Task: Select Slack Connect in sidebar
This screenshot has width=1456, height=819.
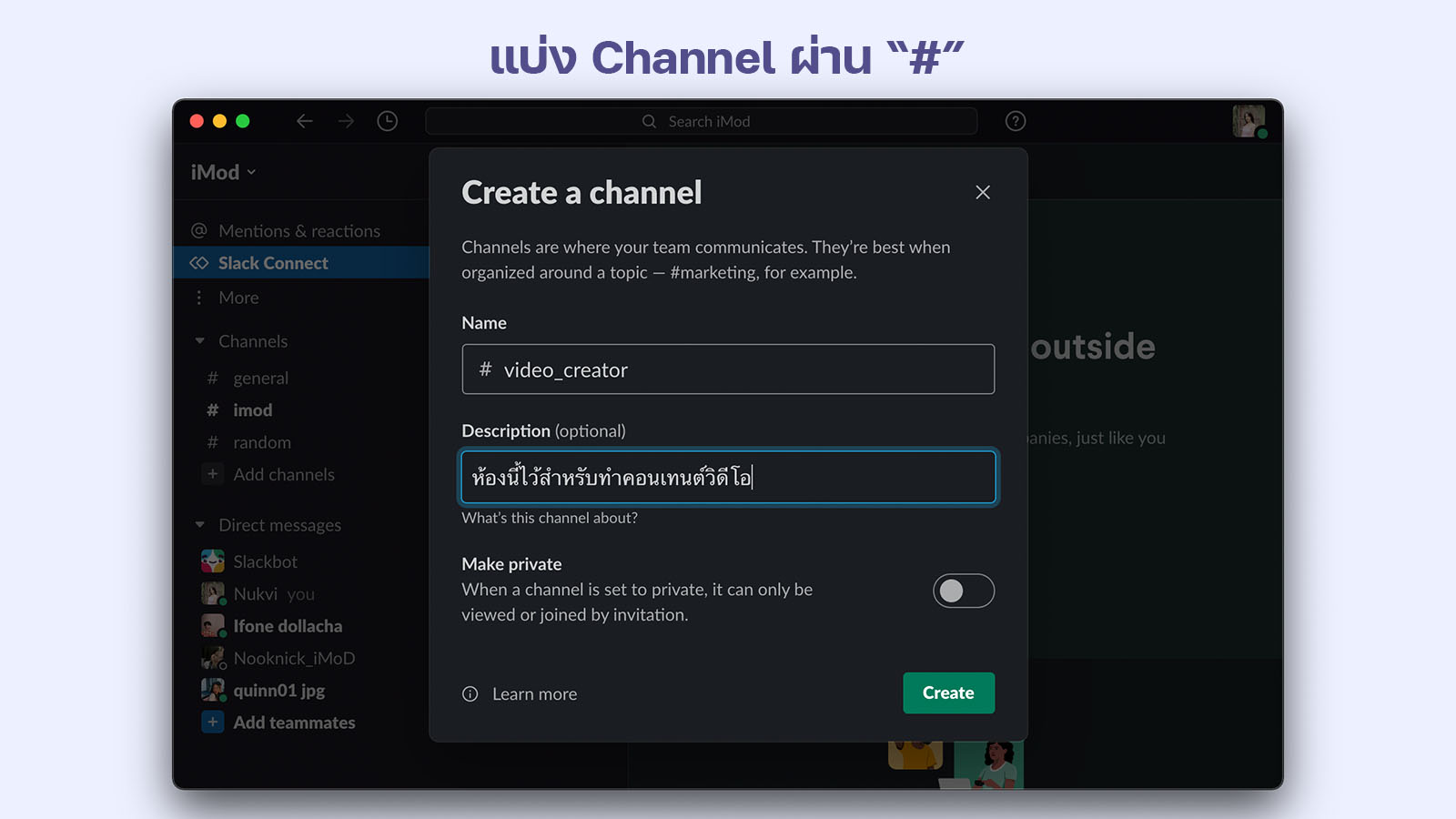Action: point(273,263)
